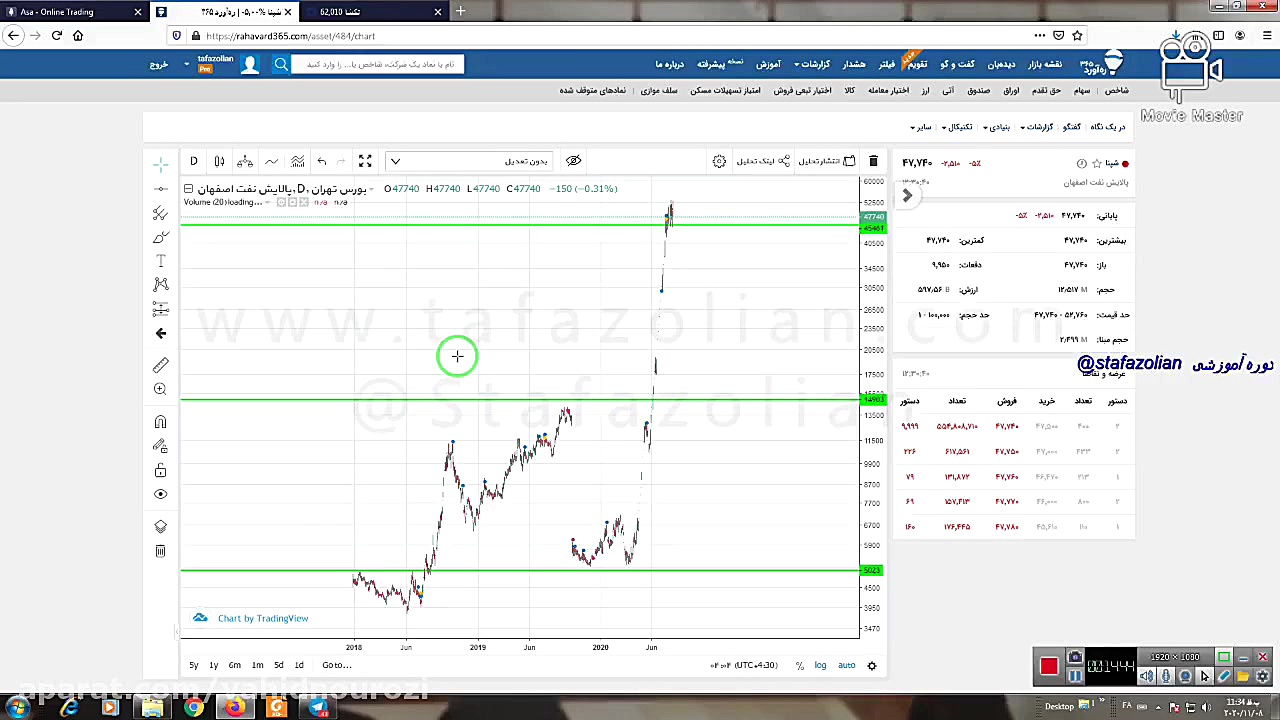Switch to the در یک نگاه tab
The image size is (1280, 720).
(1108, 127)
